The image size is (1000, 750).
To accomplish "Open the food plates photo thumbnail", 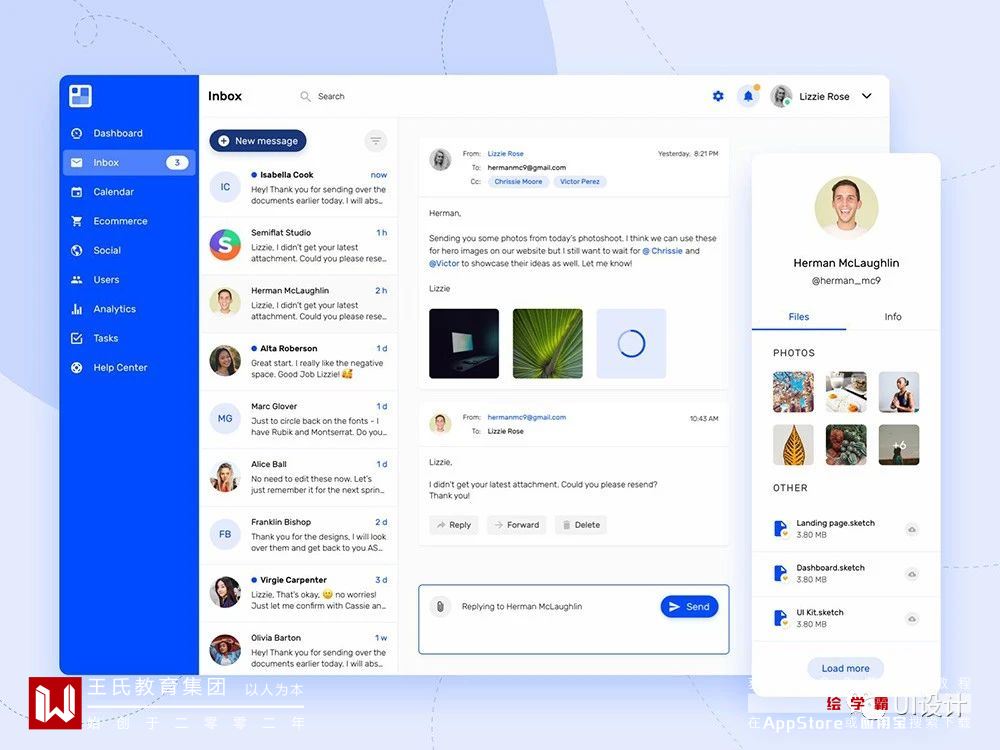I will [846, 392].
